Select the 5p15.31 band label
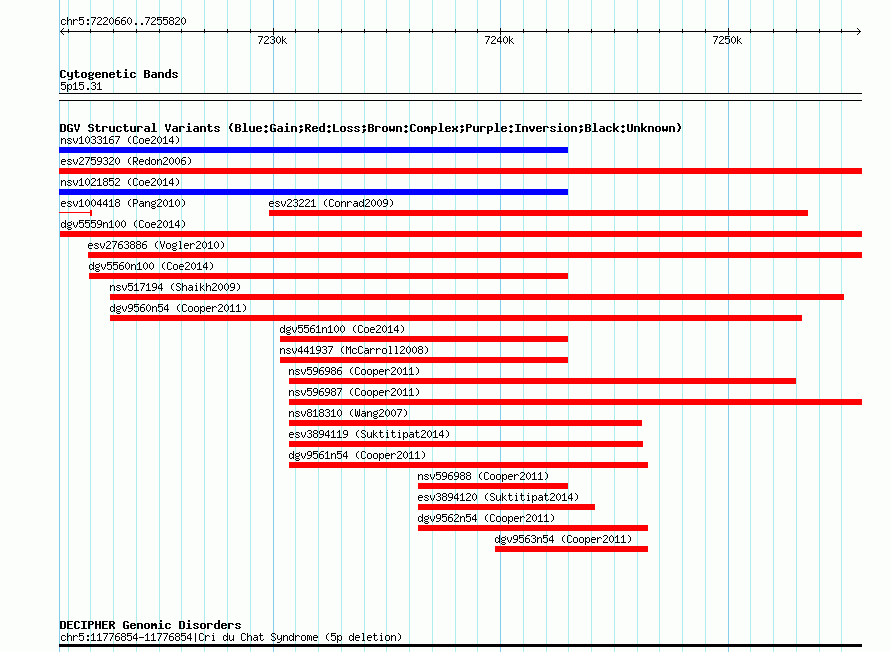Image resolution: width=890 pixels, height=652 pixels. (81, 86)
